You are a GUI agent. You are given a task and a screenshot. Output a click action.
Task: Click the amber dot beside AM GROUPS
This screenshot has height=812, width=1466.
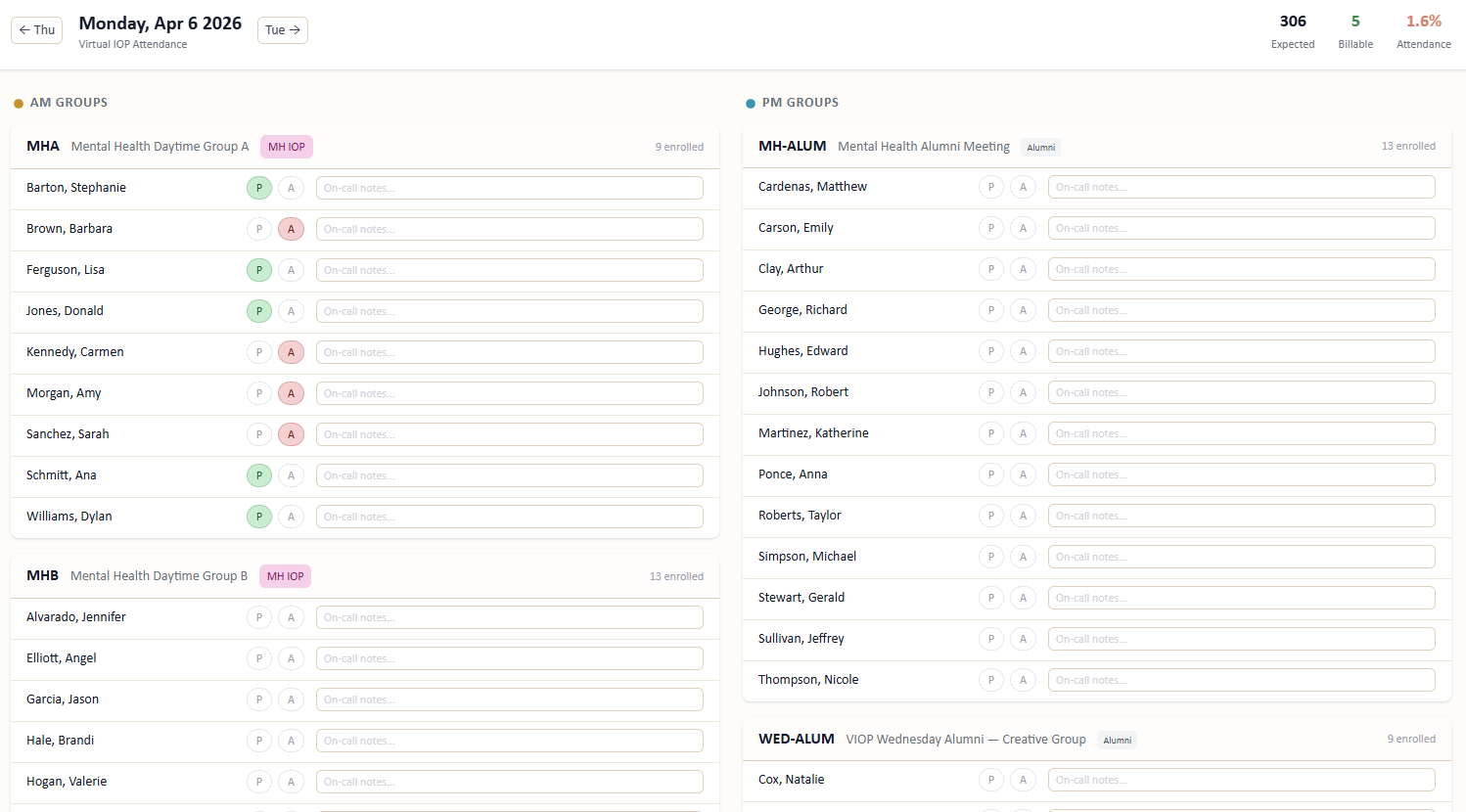pos(18,102)
